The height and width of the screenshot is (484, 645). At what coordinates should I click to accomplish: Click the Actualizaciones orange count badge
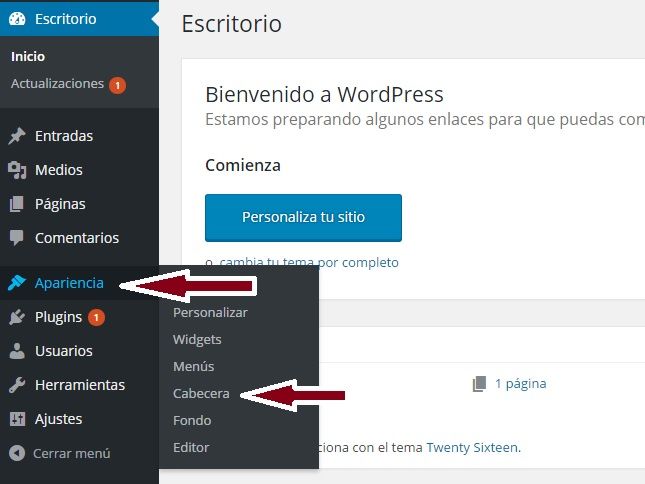(x=117, y=85)
